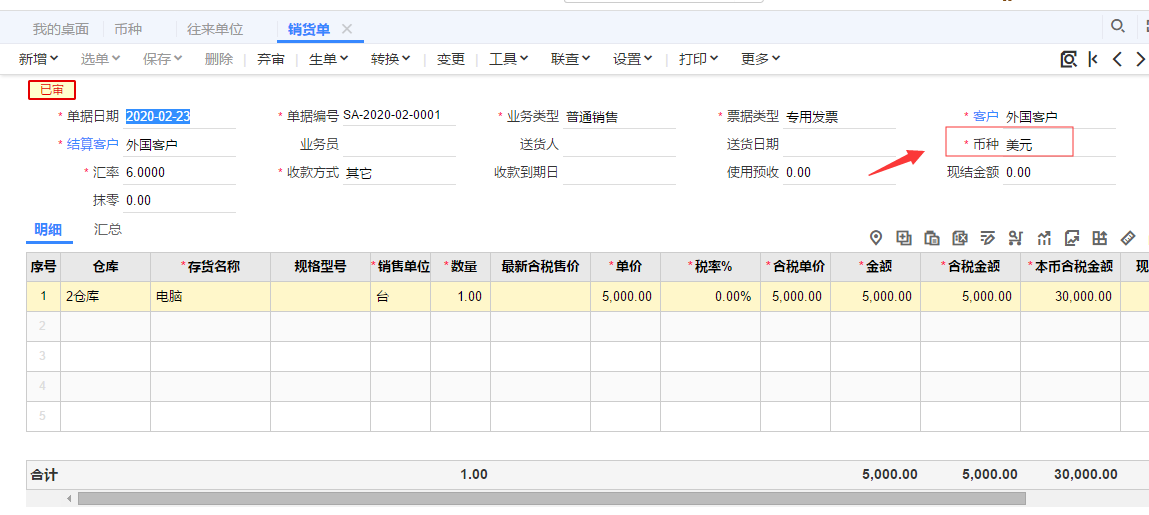Open the 生单 dropdown menu
Viewport: 1149px width, 515px height.
(328, 59)
